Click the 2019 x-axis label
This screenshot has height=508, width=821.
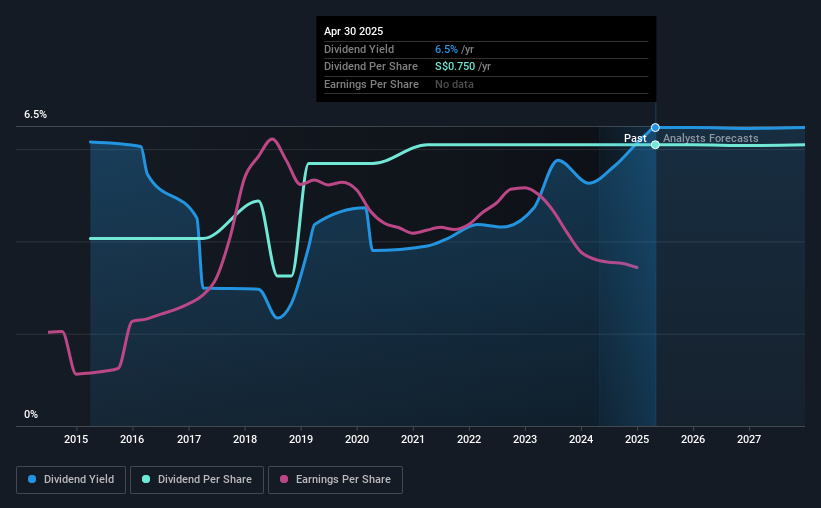click(x=301, y=439)
